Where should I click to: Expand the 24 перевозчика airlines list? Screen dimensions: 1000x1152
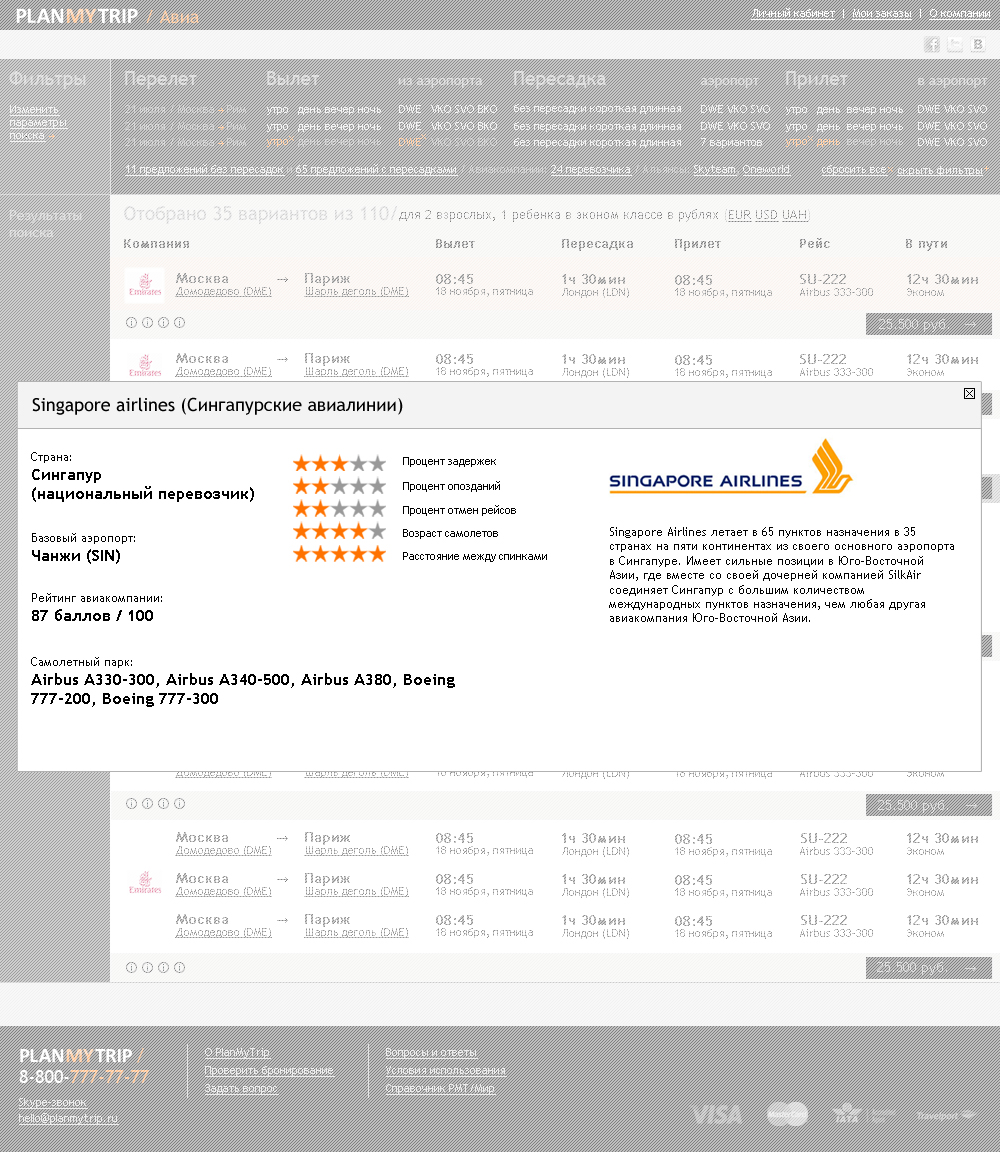[x=591, y=169]
